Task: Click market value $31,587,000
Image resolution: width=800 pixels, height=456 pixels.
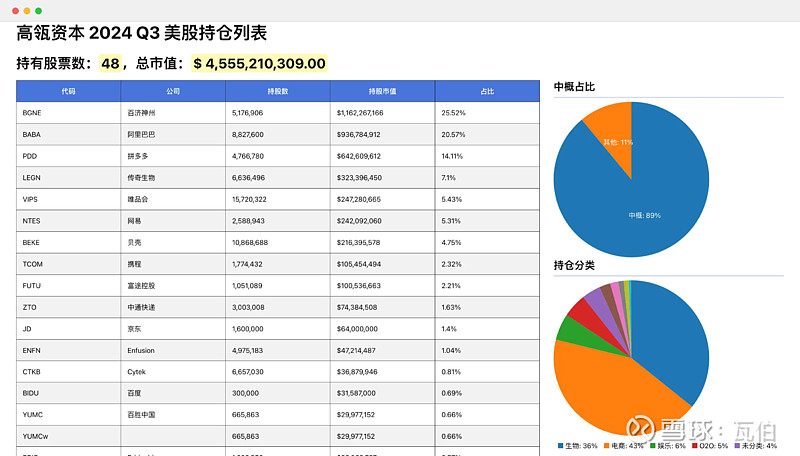Action: click(356, 393)
